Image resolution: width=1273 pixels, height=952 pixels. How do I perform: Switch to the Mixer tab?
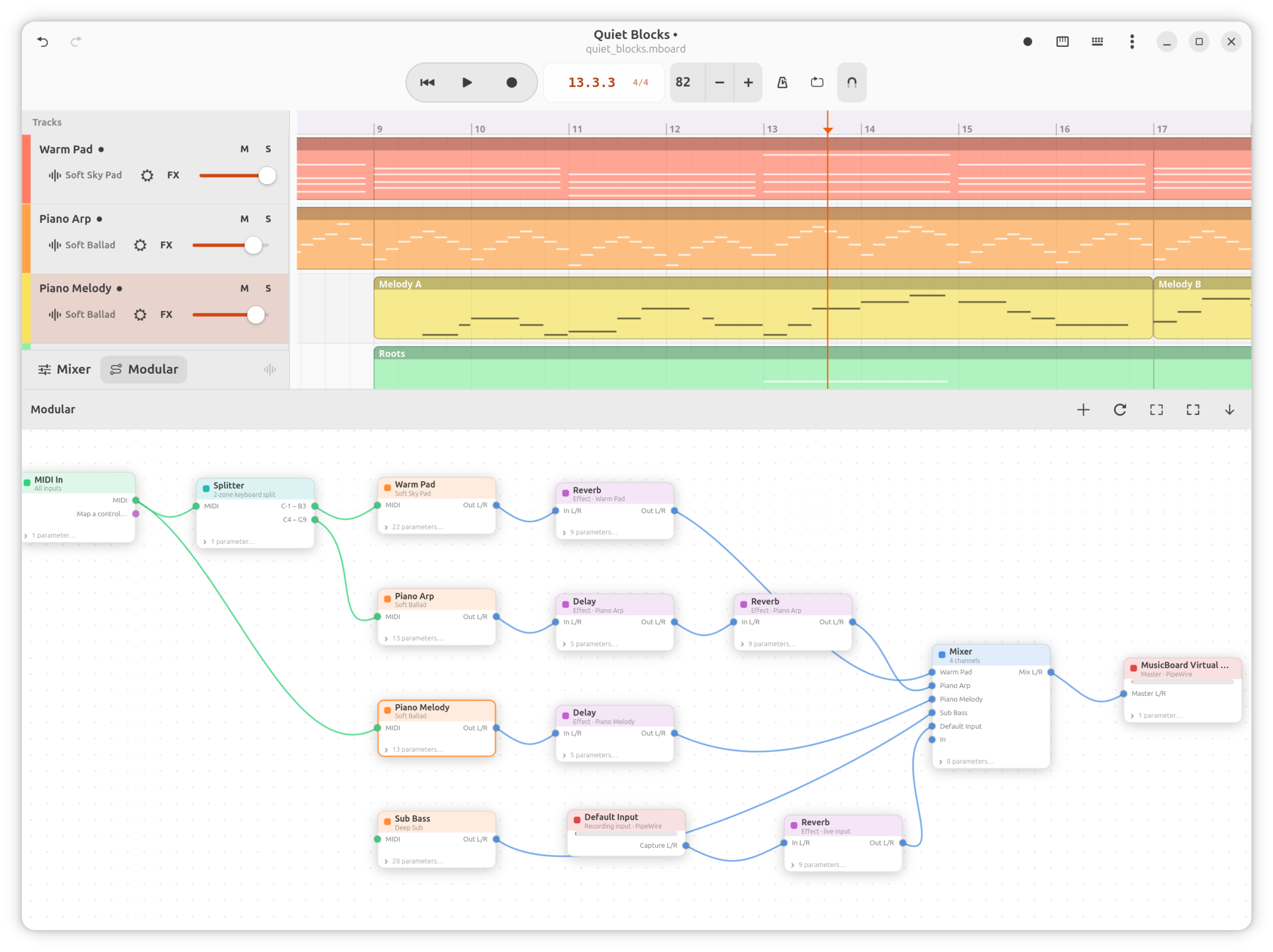click(64, 369)
